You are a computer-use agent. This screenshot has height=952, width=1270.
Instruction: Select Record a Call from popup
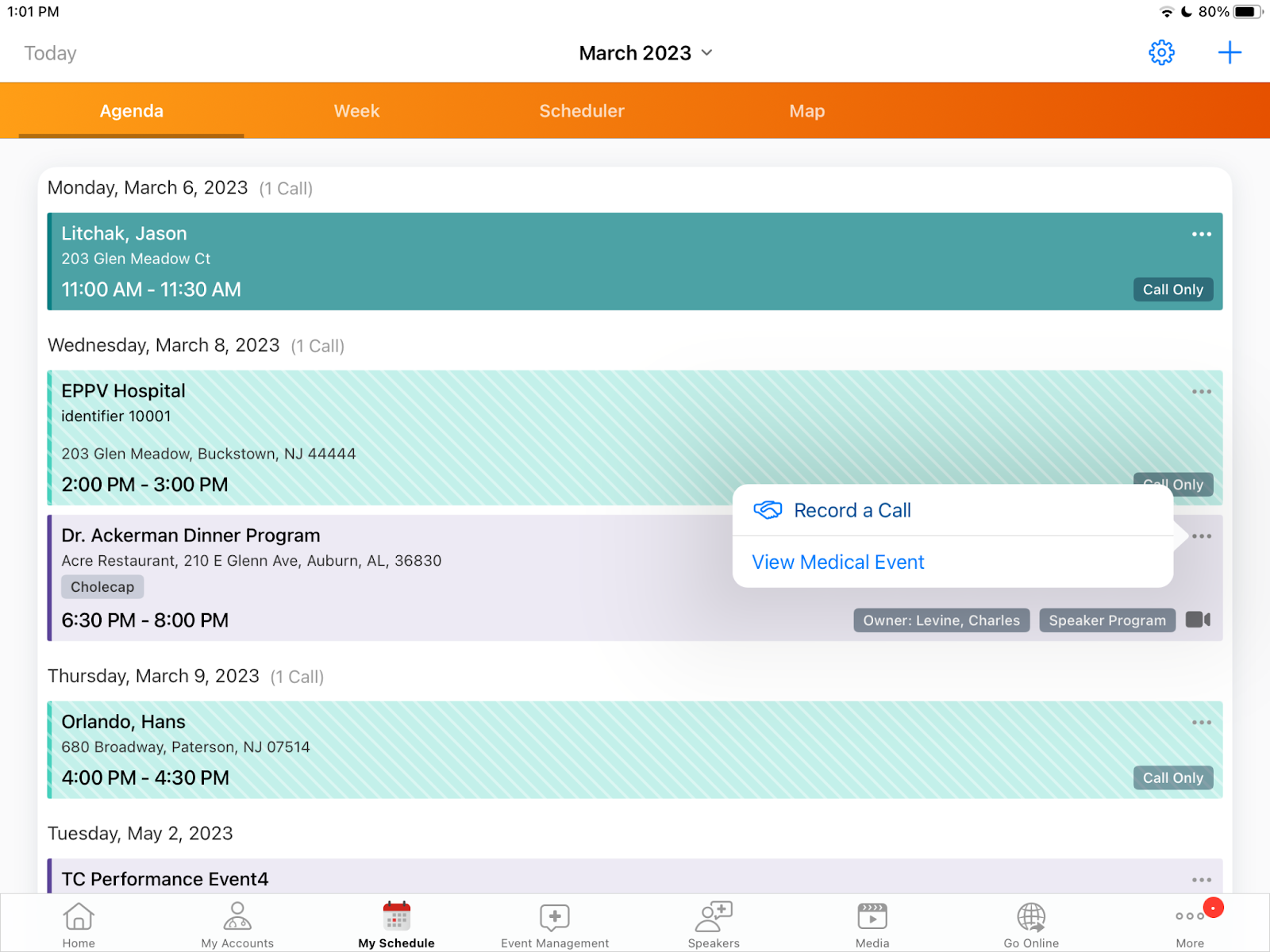coord(852,510)
